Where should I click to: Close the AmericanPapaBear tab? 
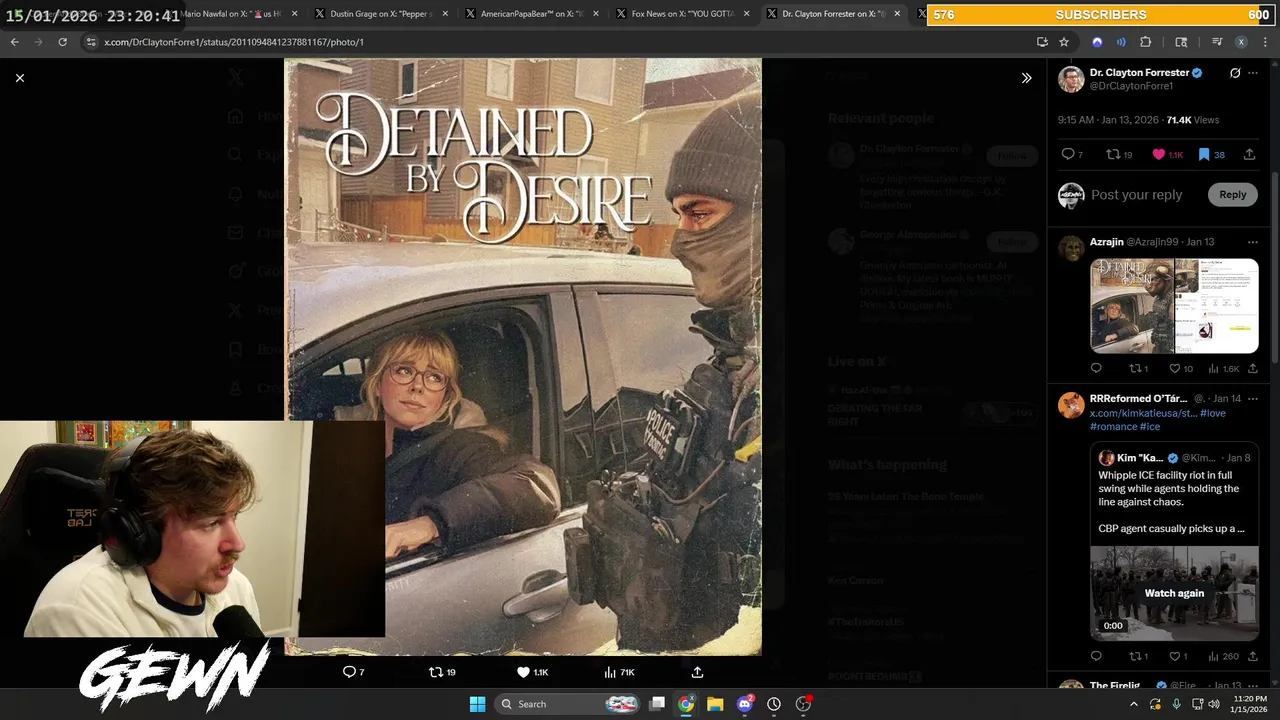click(596, 14)
